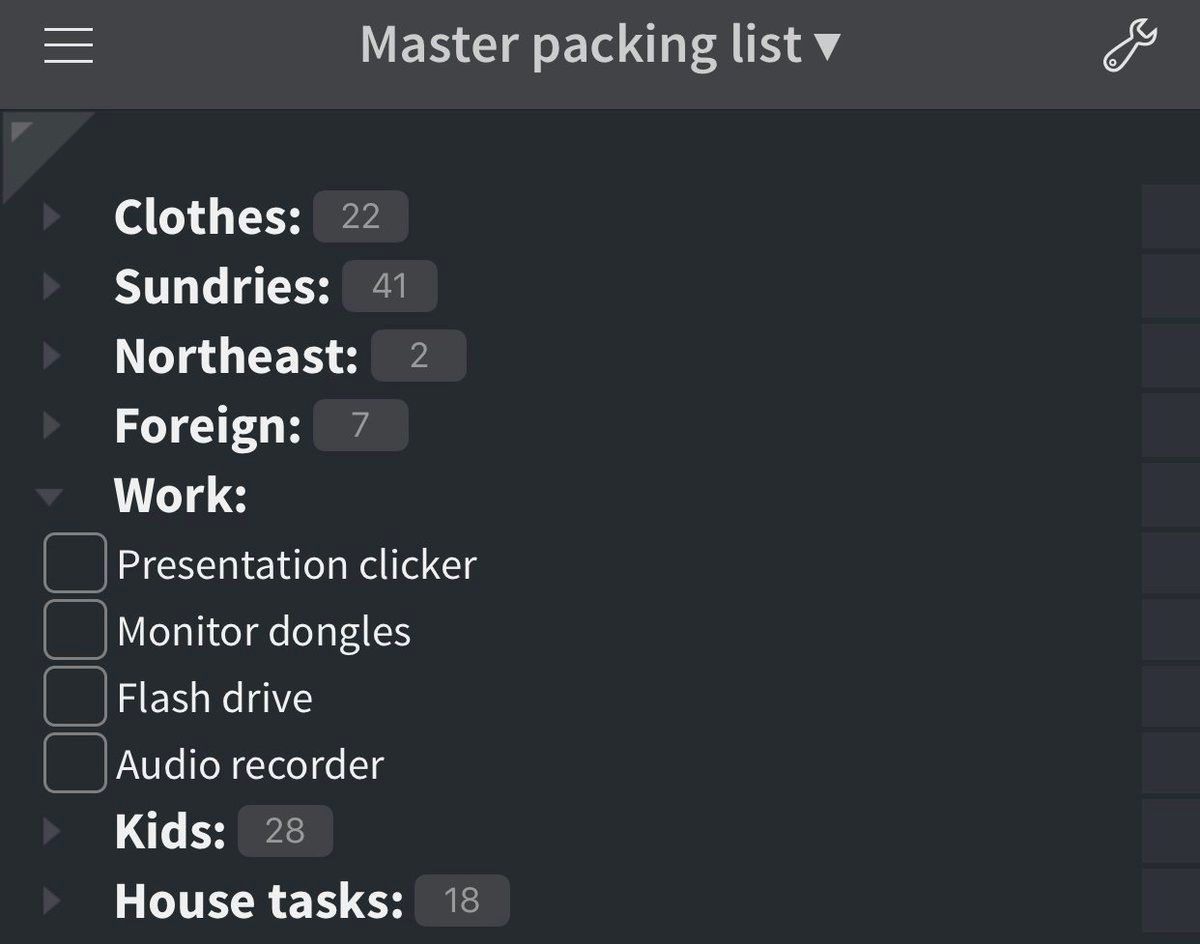Click the Clothes item count badge 22
1200x944 pixels.
coord(360,216)
